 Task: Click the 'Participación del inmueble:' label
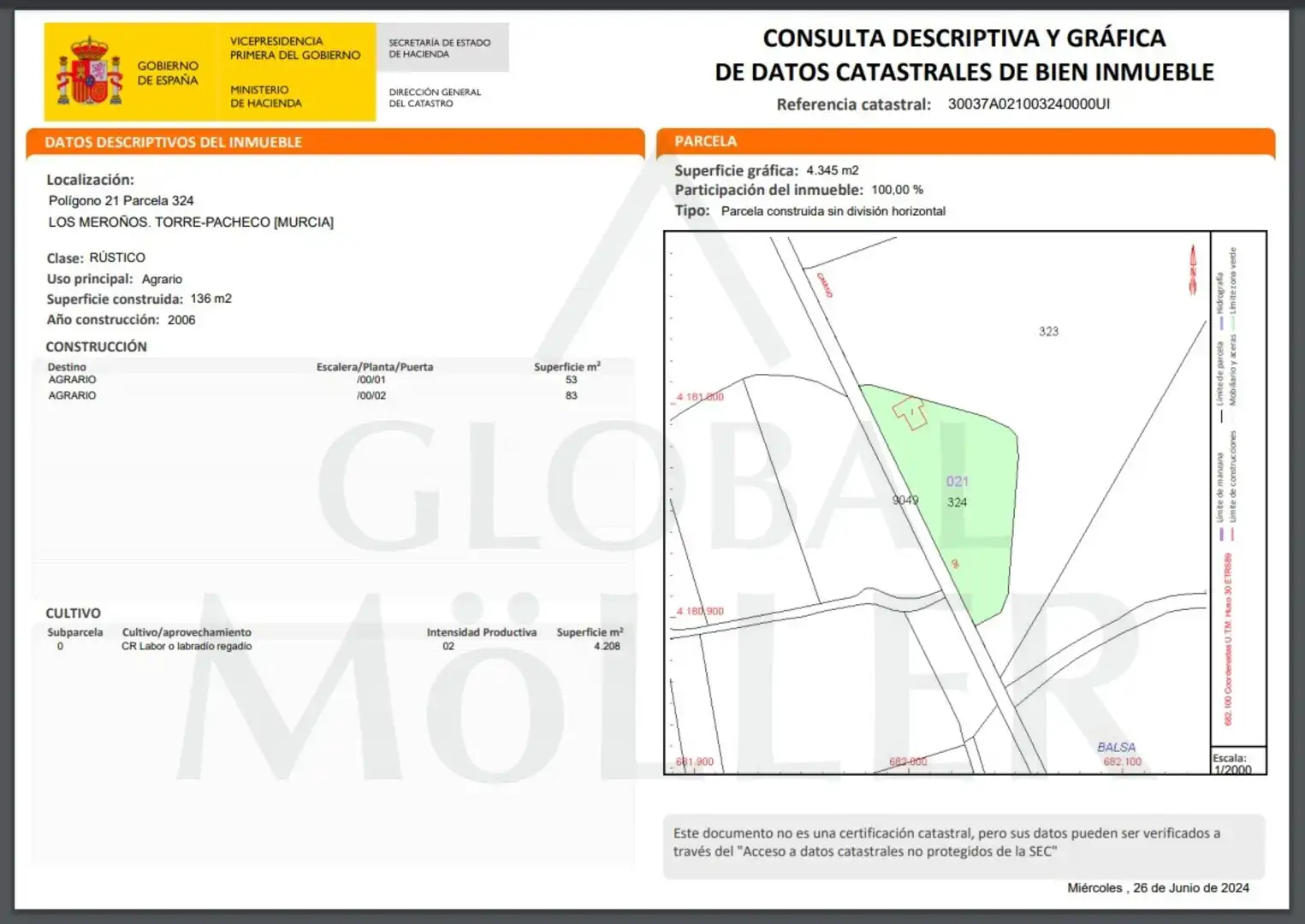768,190
